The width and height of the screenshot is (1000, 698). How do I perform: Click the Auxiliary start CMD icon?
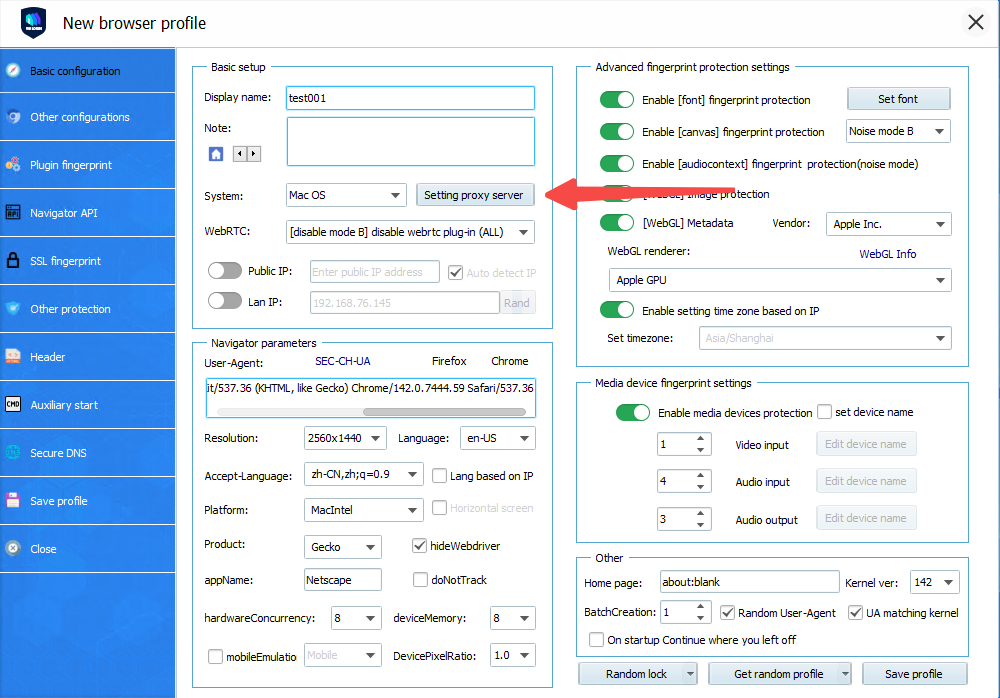[x=13, y=405]
